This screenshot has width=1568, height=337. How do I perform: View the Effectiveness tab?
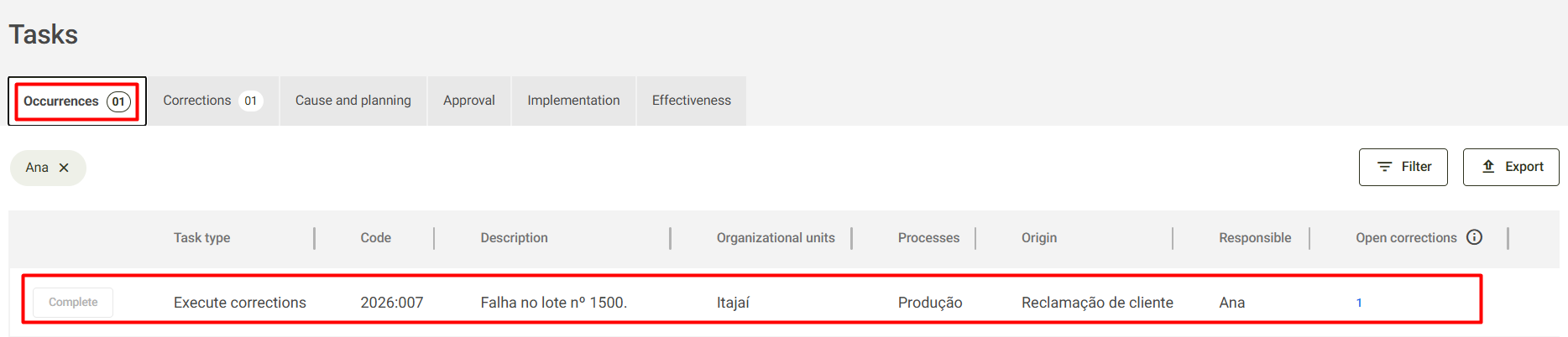pyautogui.click(x=692, y=101)
